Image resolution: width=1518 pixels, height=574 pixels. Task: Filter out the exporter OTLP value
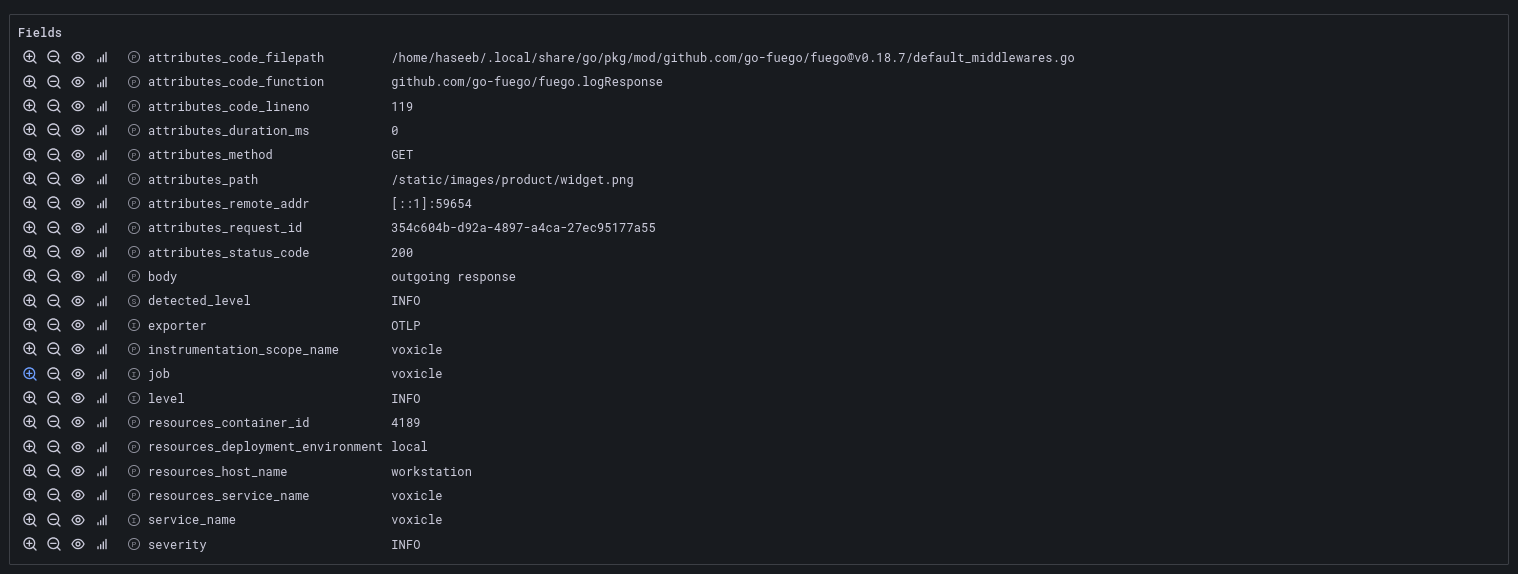point(54,326)
